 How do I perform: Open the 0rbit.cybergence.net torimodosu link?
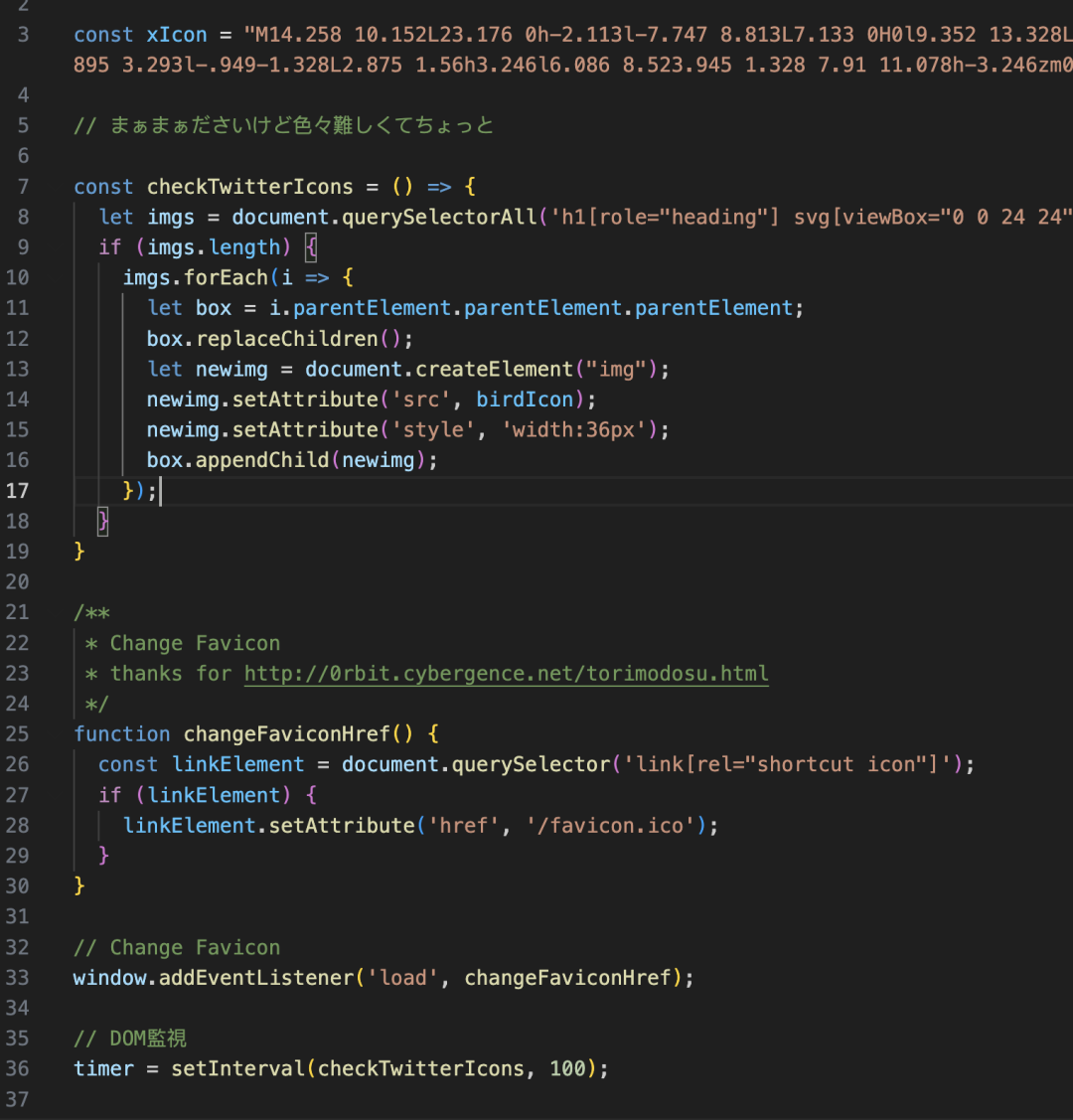tap(506, 674)
